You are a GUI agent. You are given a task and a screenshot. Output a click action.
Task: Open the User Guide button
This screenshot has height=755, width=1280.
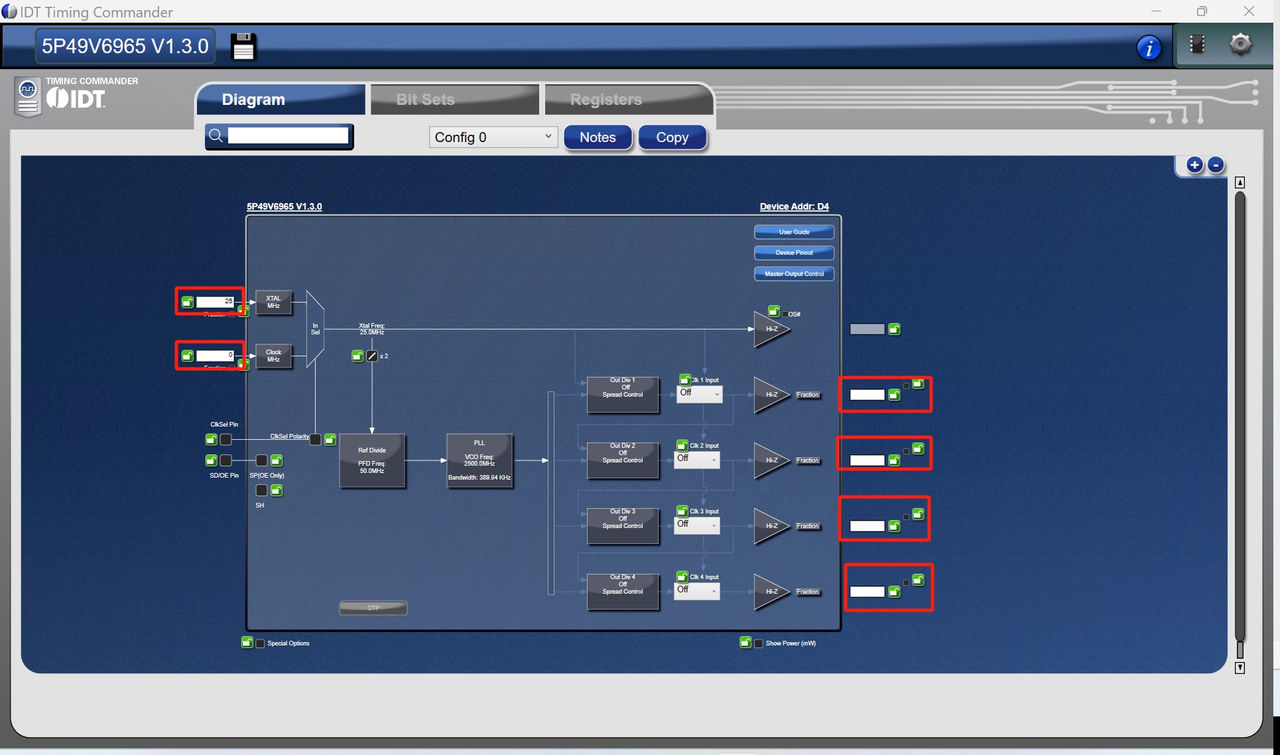[794, 232]
